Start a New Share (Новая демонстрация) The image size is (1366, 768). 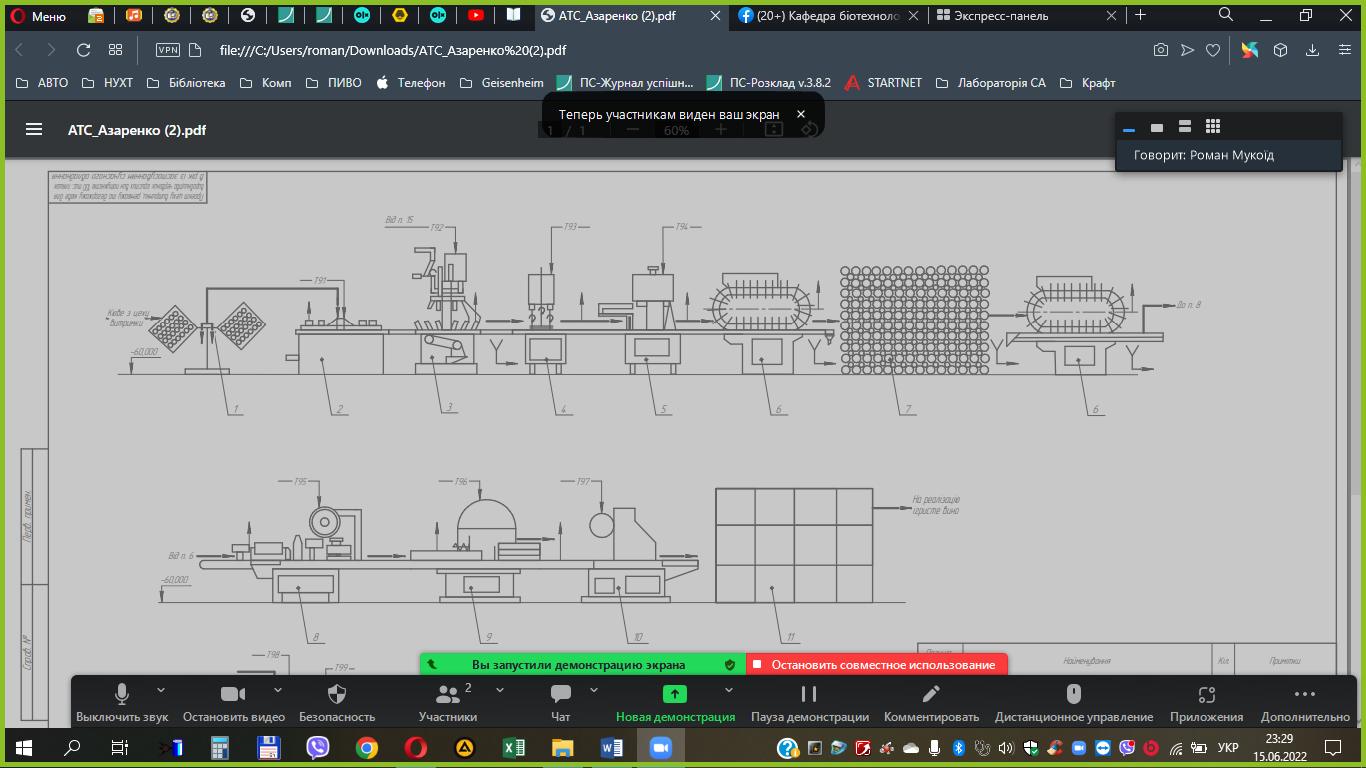pyautogui.click(x=675, y=694)
